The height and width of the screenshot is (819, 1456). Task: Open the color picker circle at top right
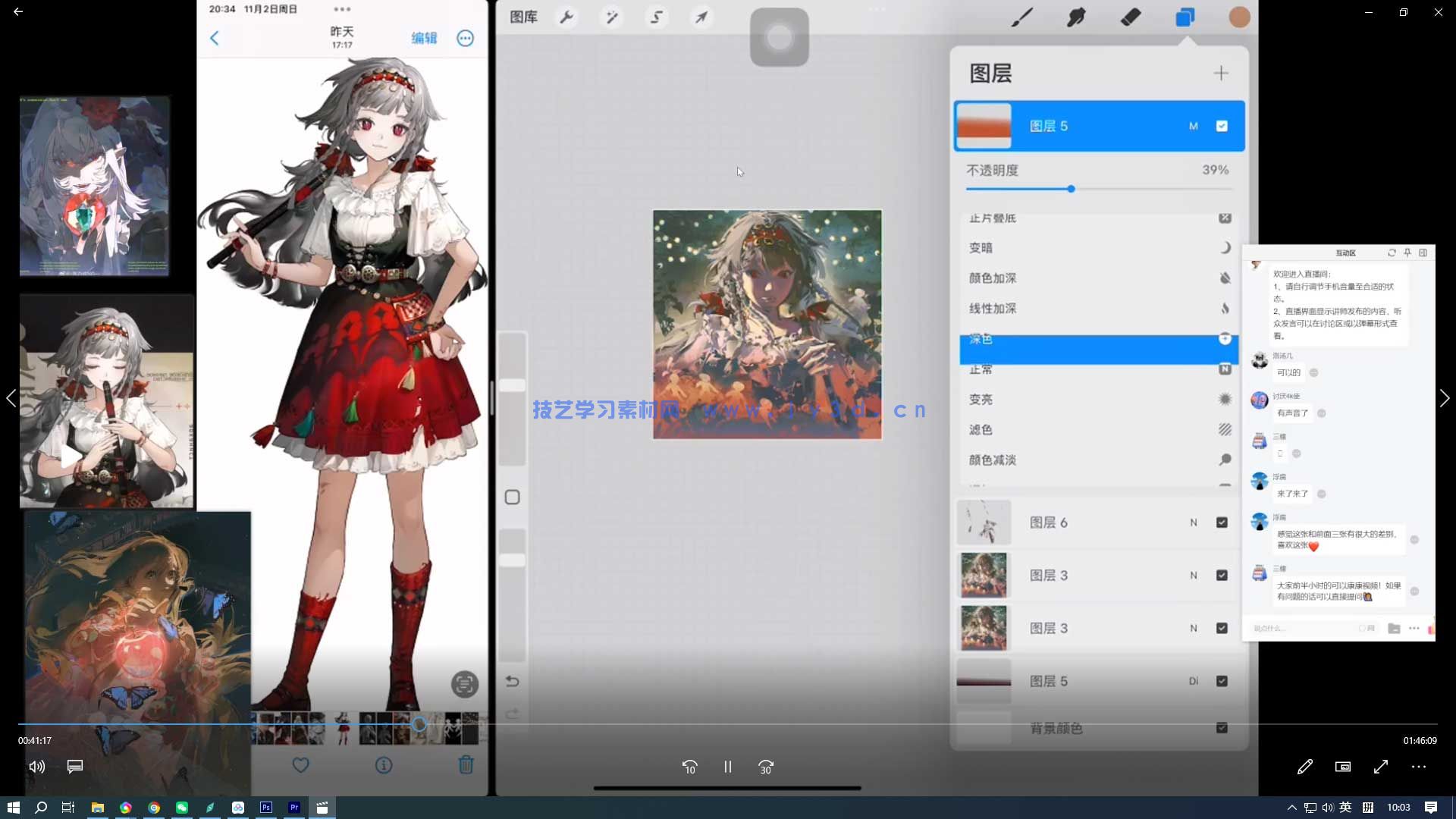tap(1238, 17)
